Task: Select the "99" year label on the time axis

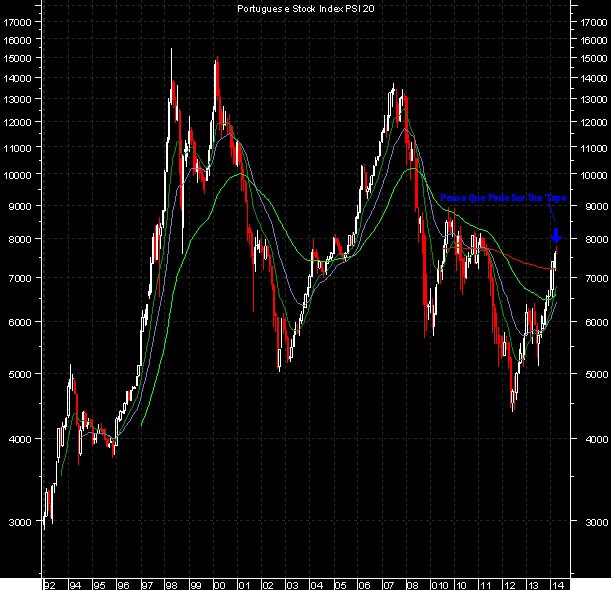Action: [196, 585]
